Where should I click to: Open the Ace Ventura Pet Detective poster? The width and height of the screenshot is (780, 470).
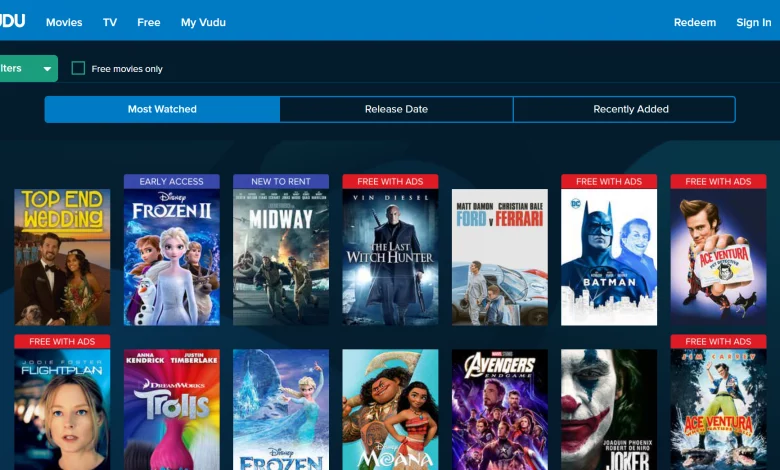click(718, 257)
